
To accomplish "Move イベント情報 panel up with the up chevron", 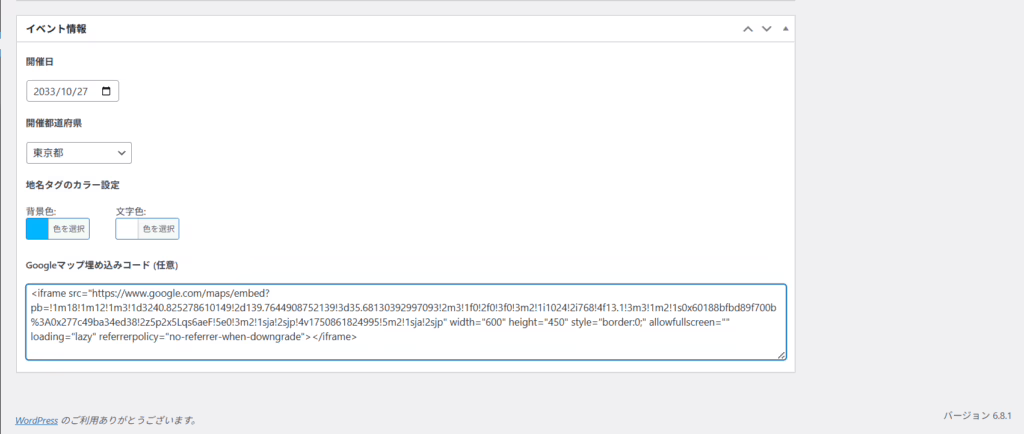I will [748, 29].
